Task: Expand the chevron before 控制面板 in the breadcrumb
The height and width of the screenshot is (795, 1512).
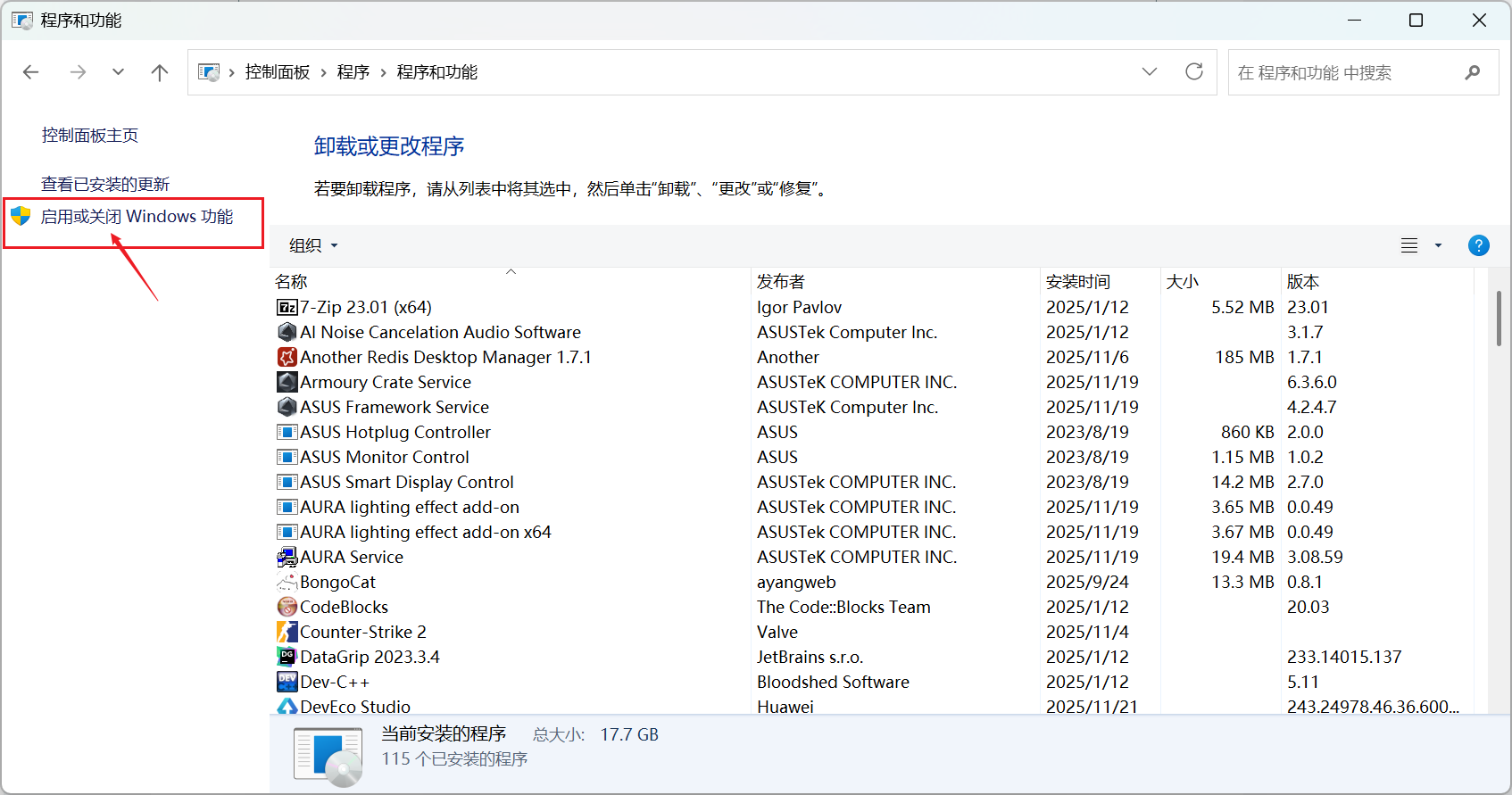Action: coord(232,72)
